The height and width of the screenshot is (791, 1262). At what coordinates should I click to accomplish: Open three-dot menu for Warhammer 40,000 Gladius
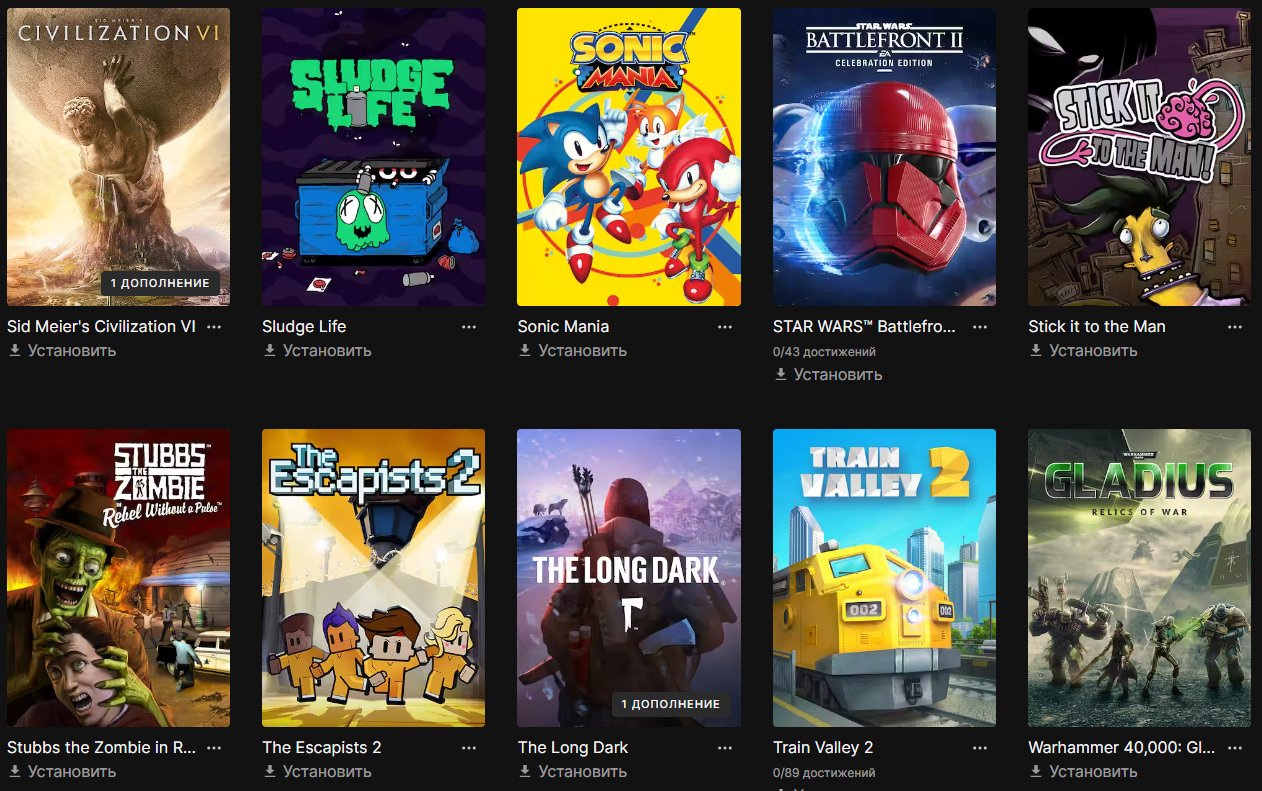tap(1235, 748)
